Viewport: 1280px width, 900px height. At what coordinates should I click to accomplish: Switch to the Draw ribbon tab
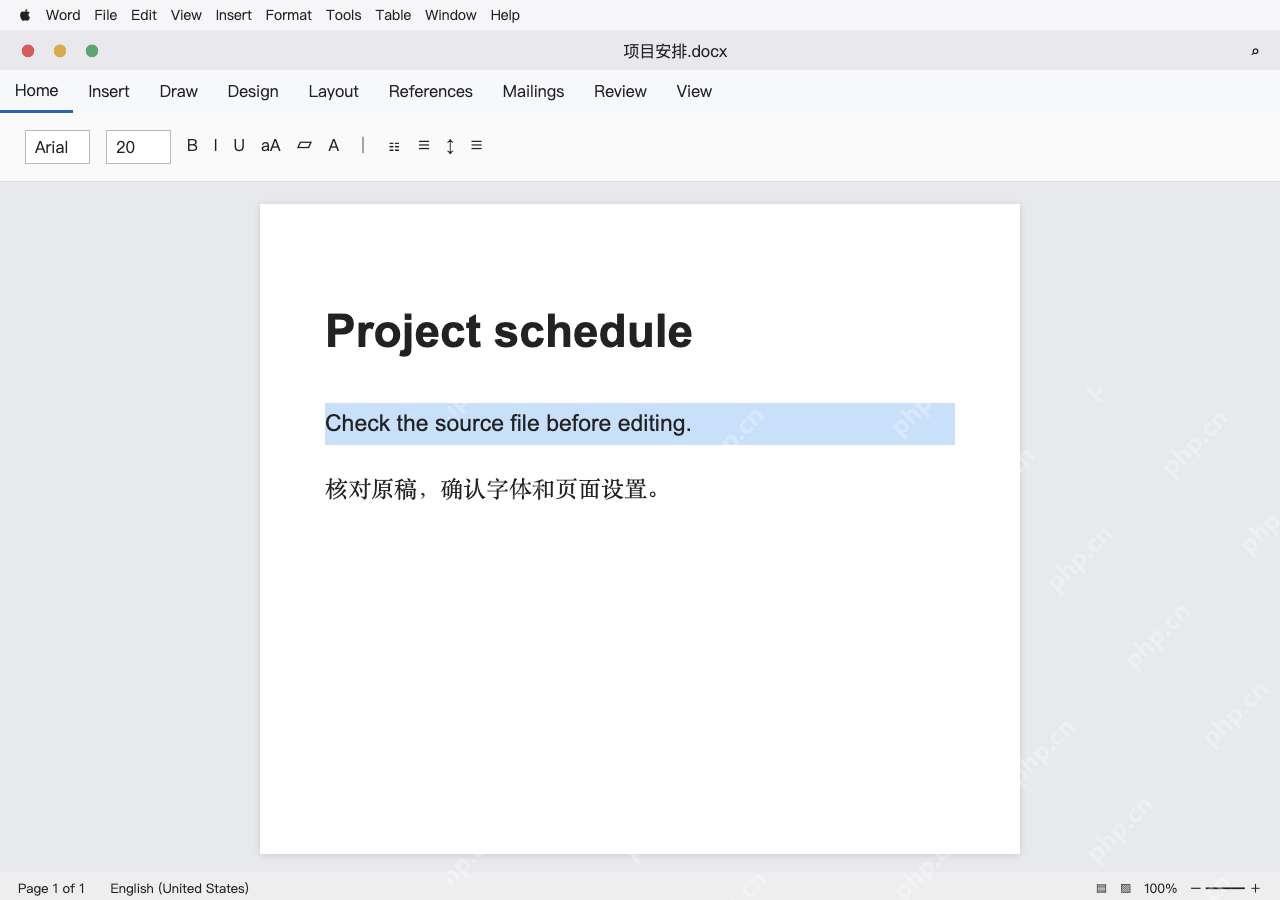(x=179, y=91)
